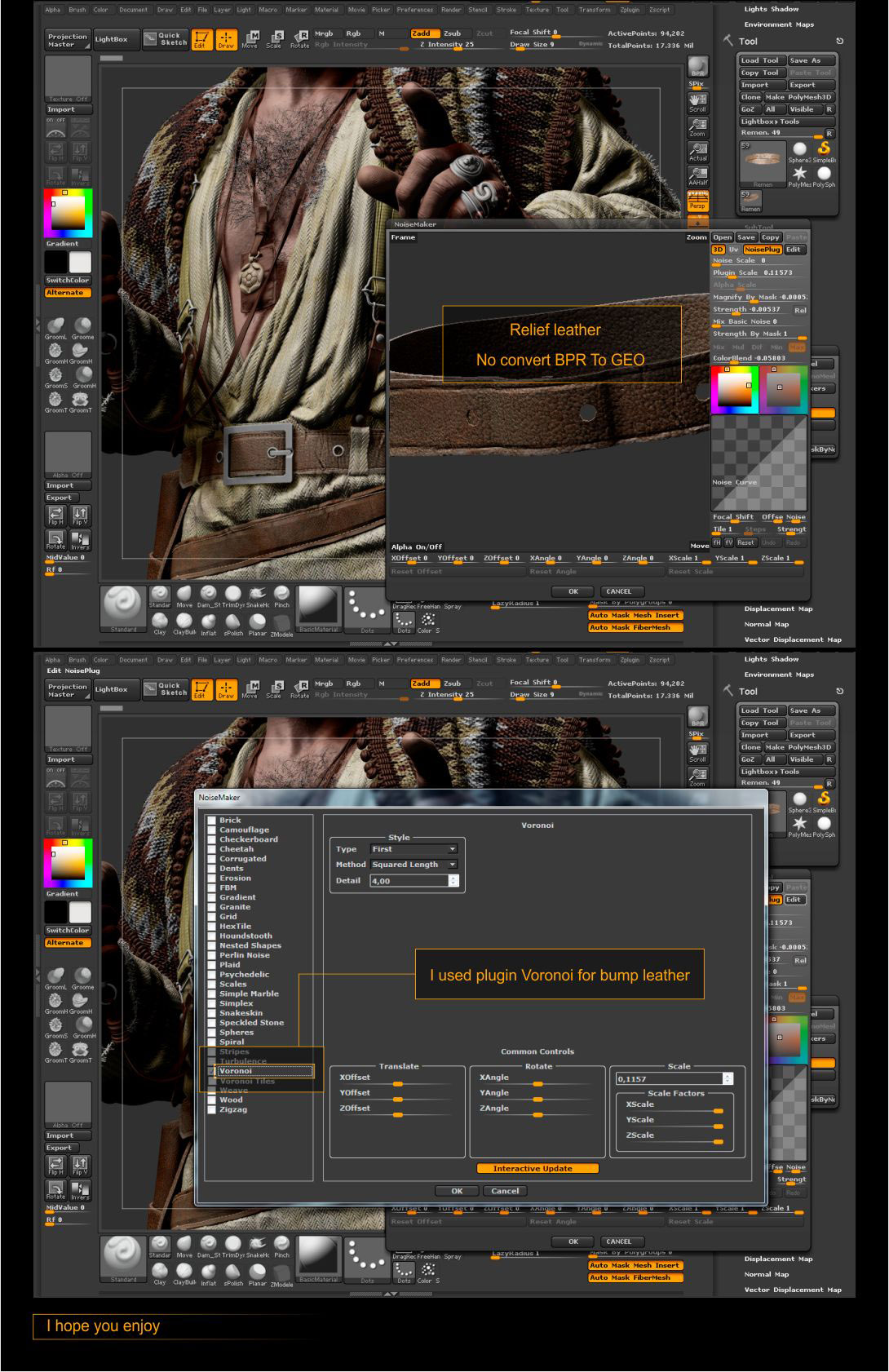Click Flip H alpha icon in upper ZBrush window
889x1372 pixels.
click(55, 516)
